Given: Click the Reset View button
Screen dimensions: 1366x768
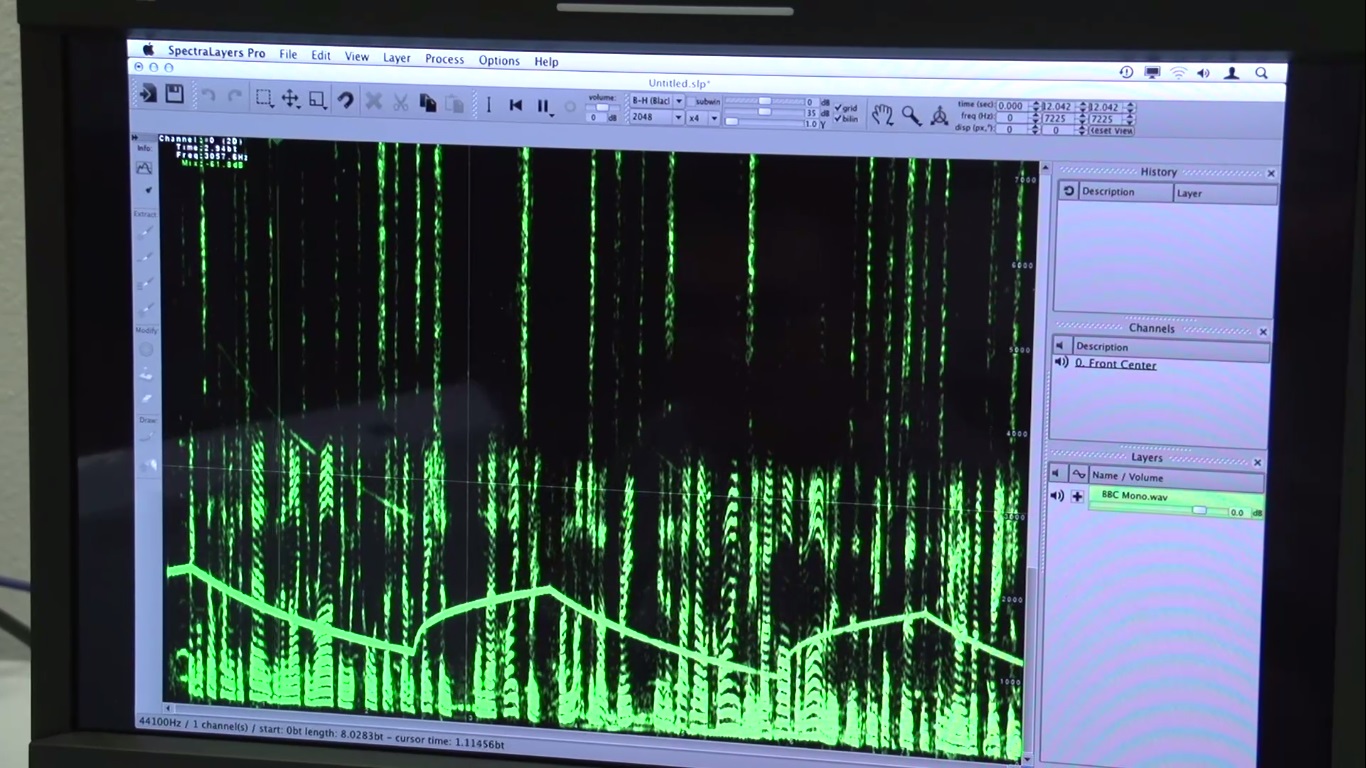Looking at the screenshot, I should [1112, 131].
